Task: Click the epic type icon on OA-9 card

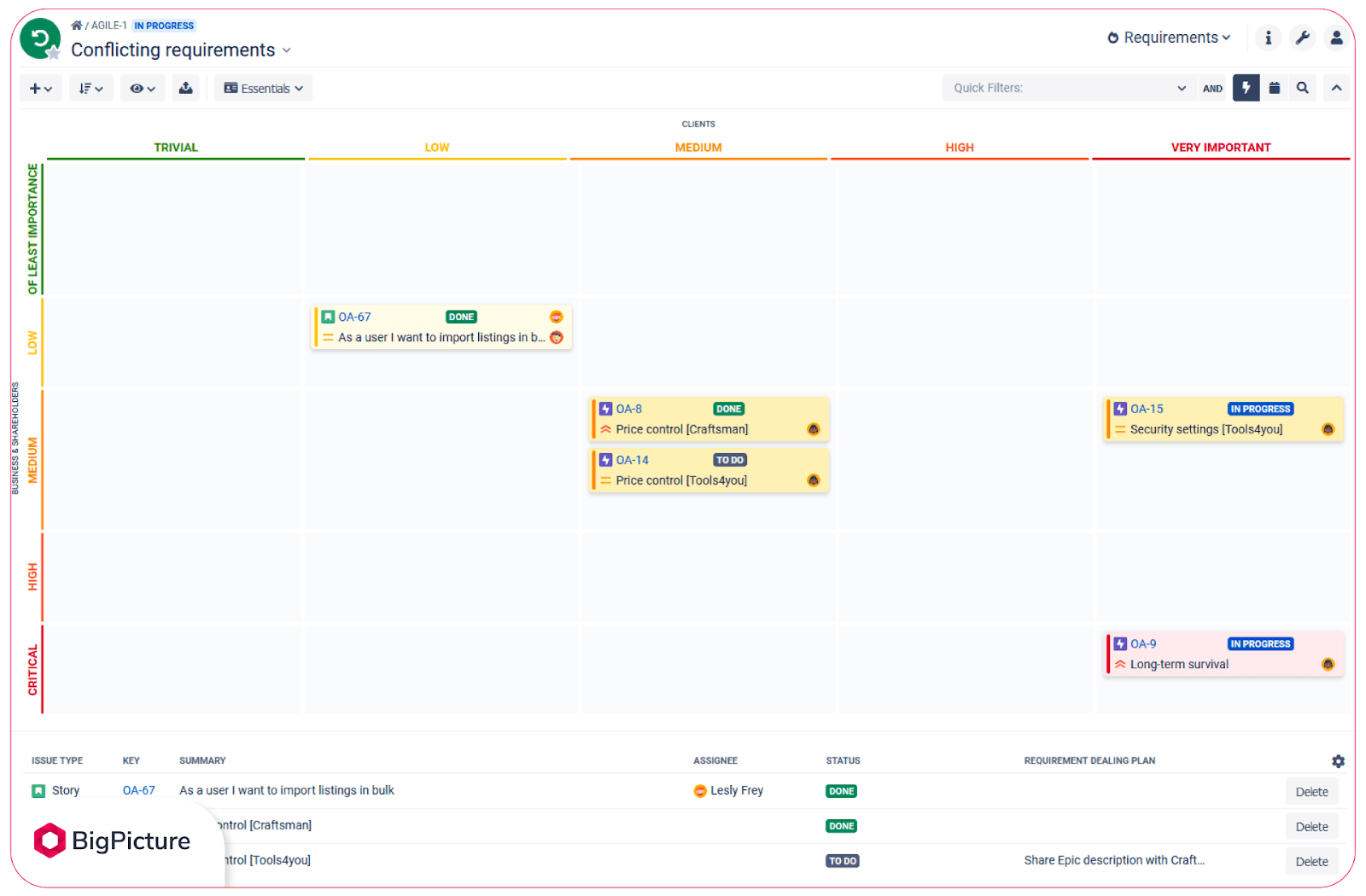Action: (x=1120, y=644)
